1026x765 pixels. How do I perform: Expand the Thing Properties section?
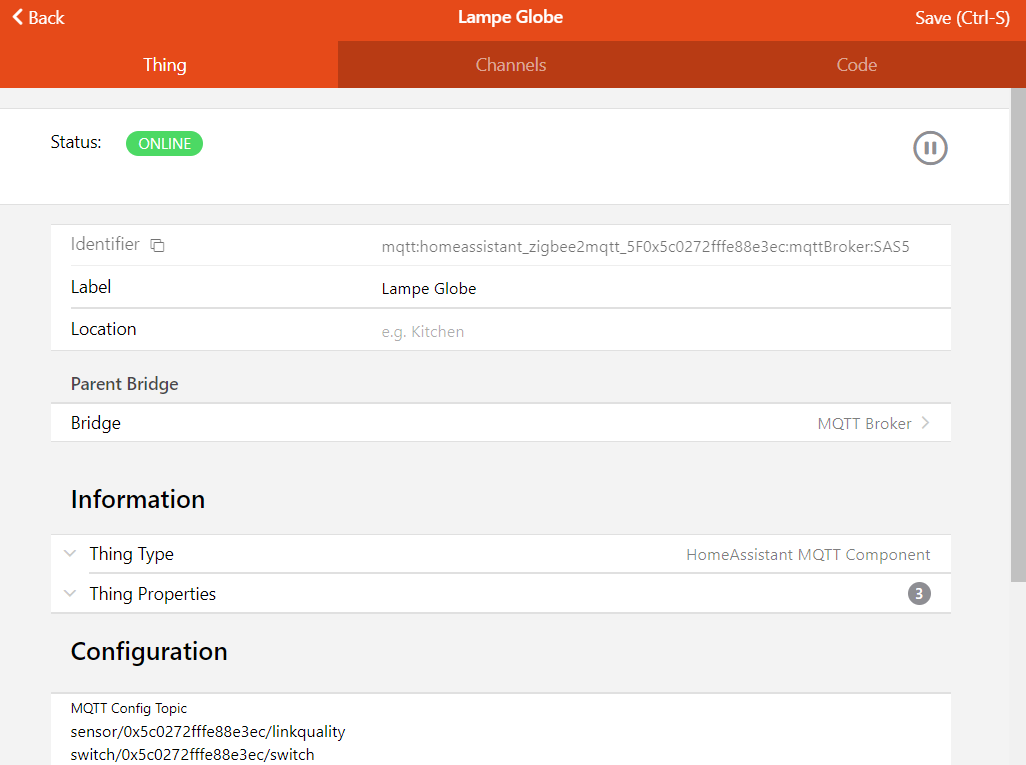[70, 594]
